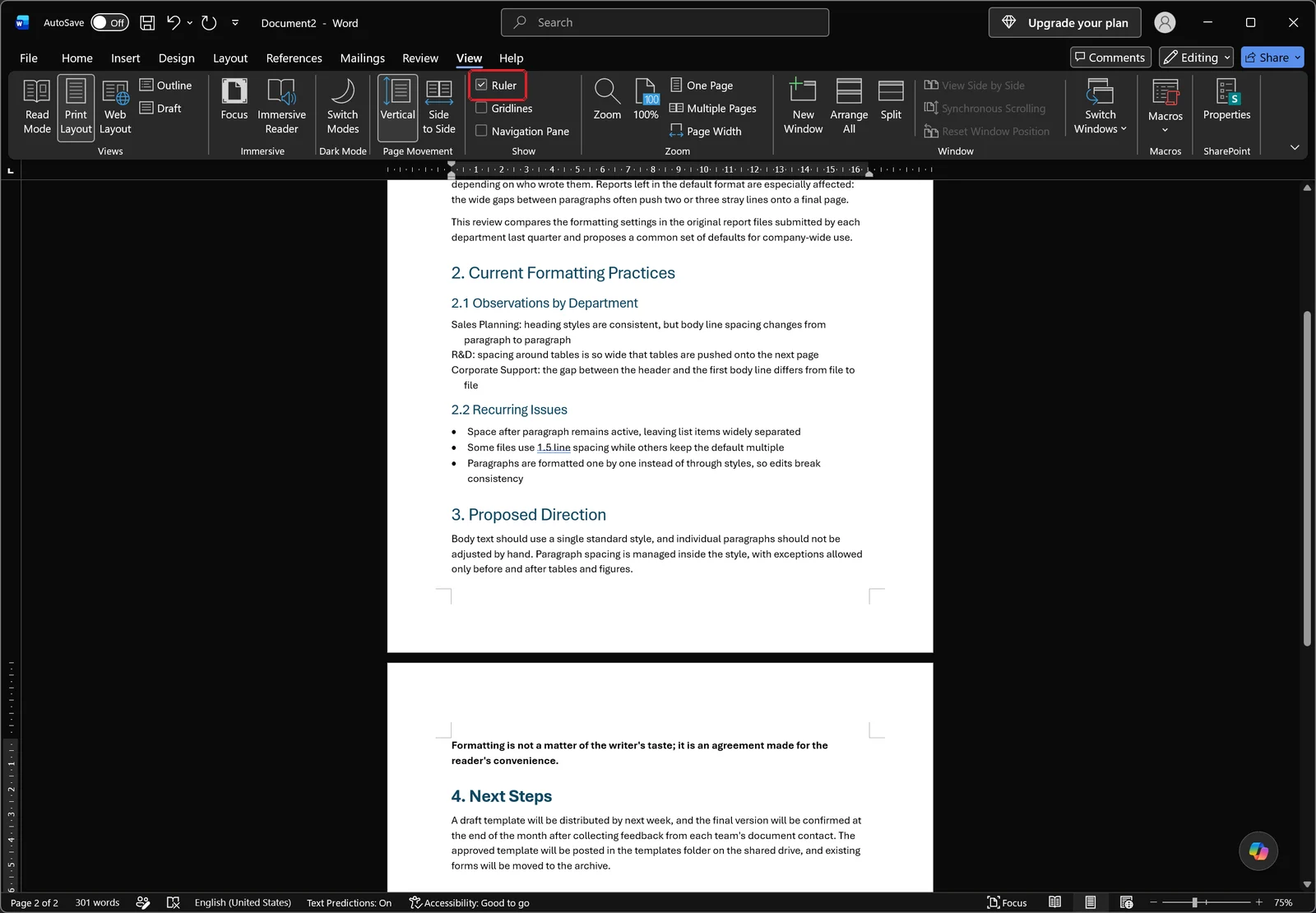1316x913 pixels.
Task: Split the document window
Action: (891, 100)
